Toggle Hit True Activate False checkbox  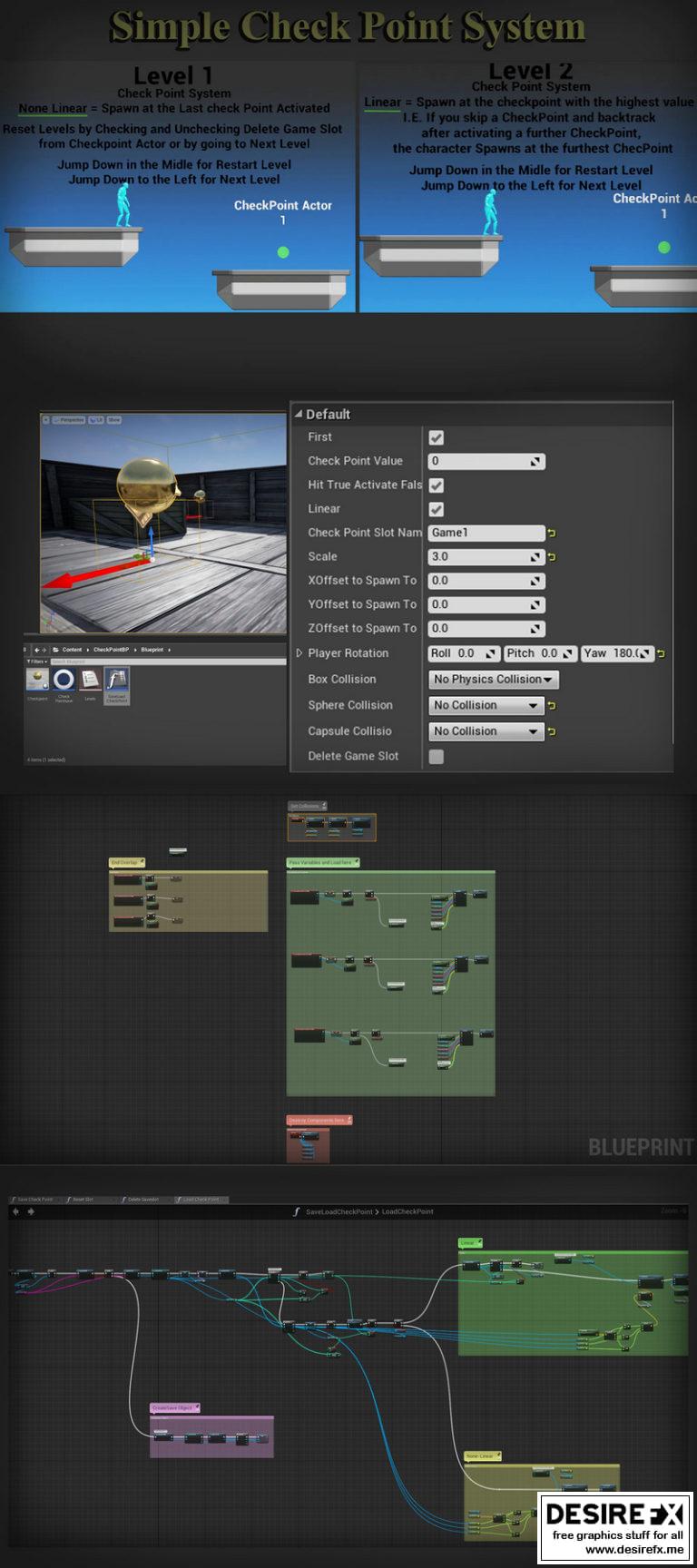(x=437, y=485)
